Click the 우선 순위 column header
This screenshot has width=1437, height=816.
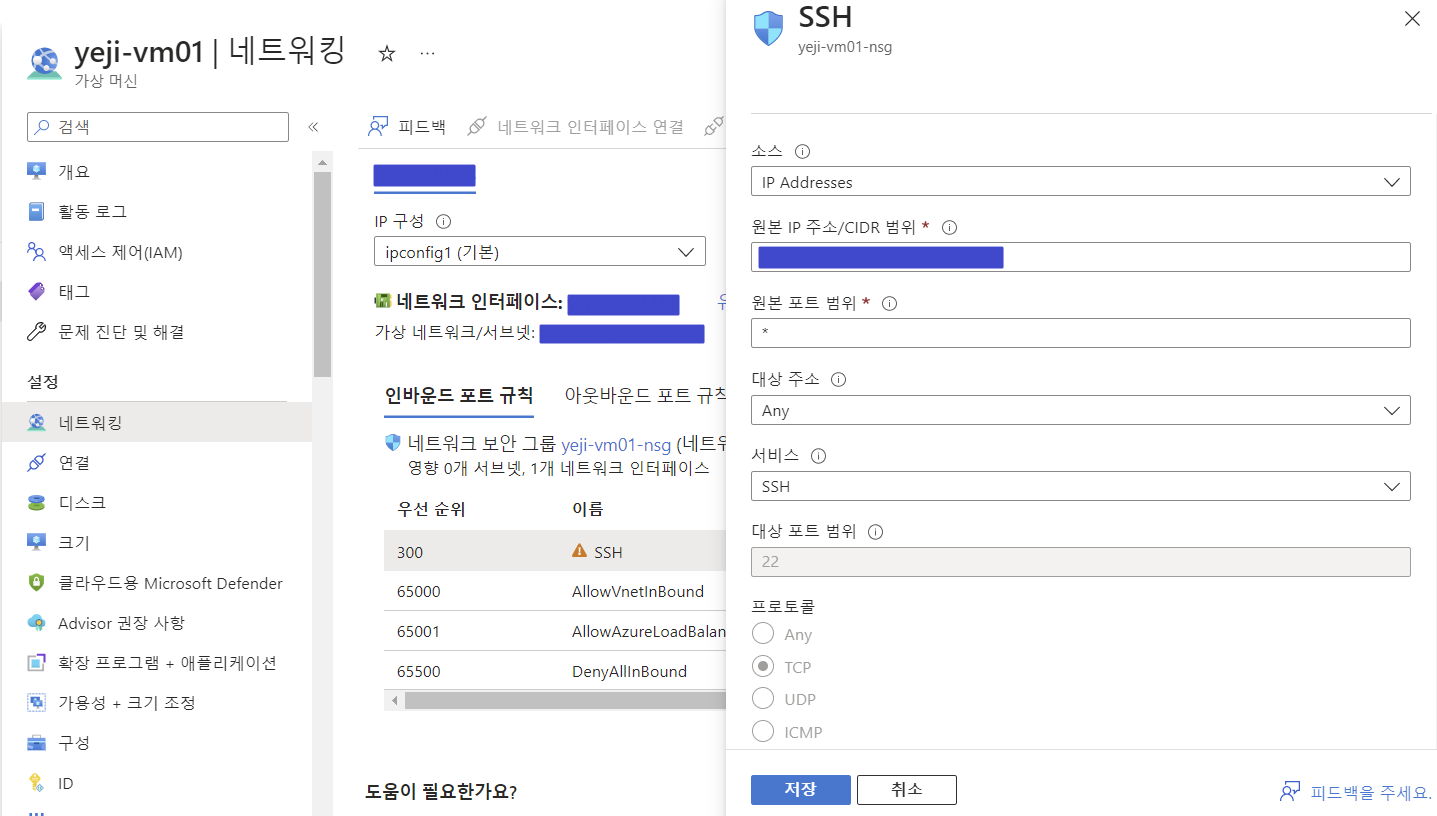tap(431, 510)
